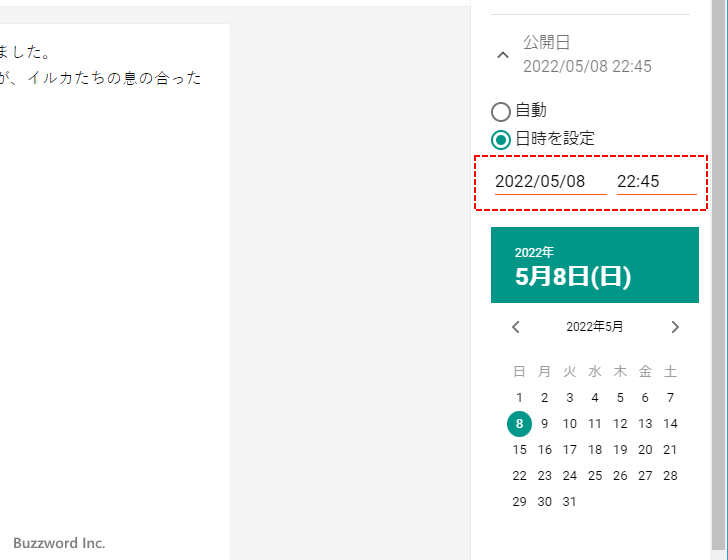Click the 公開日 section heading
This screenshot has width=728, height=560.
pos(546,42)
